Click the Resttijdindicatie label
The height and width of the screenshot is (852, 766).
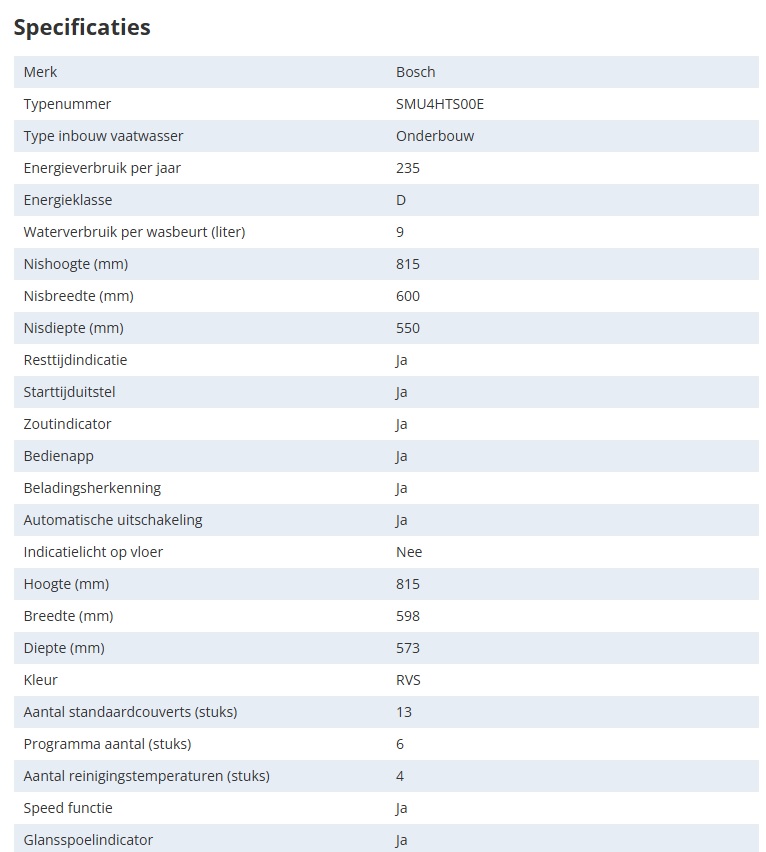tap(76, 360)
